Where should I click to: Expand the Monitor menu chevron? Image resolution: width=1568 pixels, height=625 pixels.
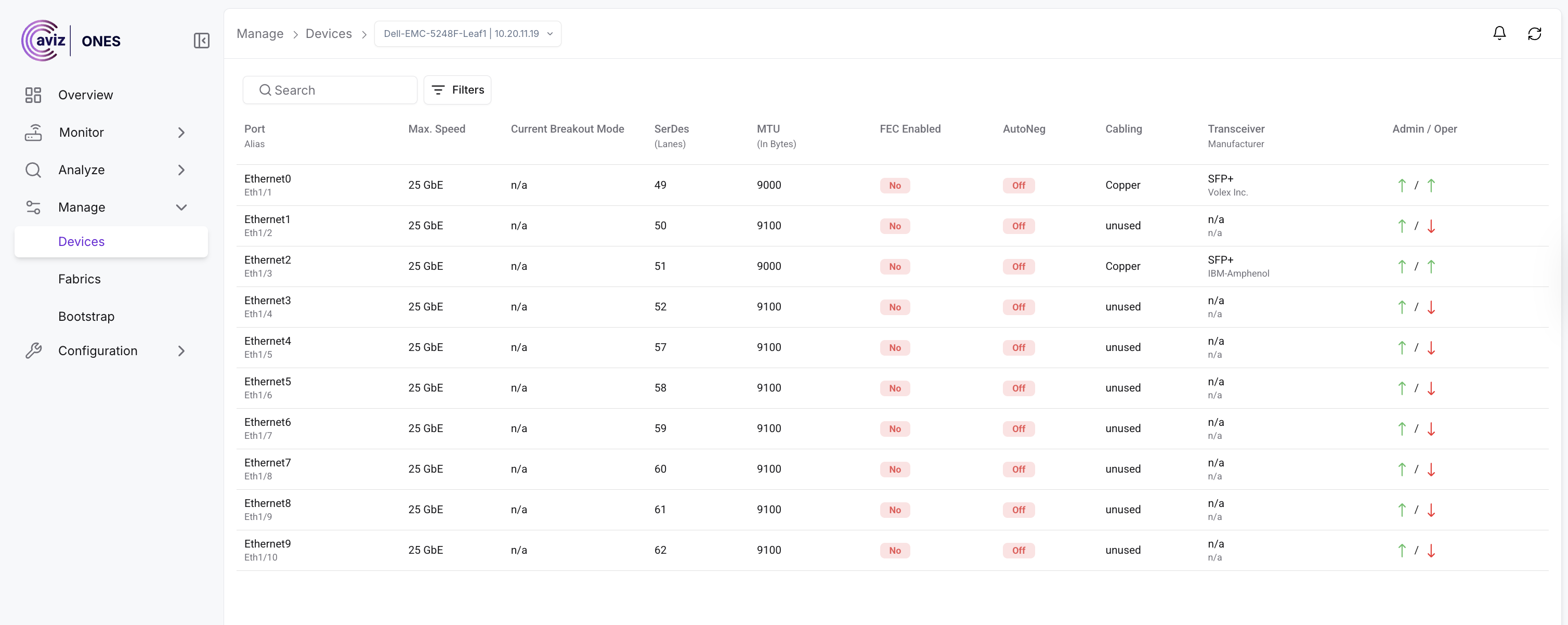pos(181,133)
